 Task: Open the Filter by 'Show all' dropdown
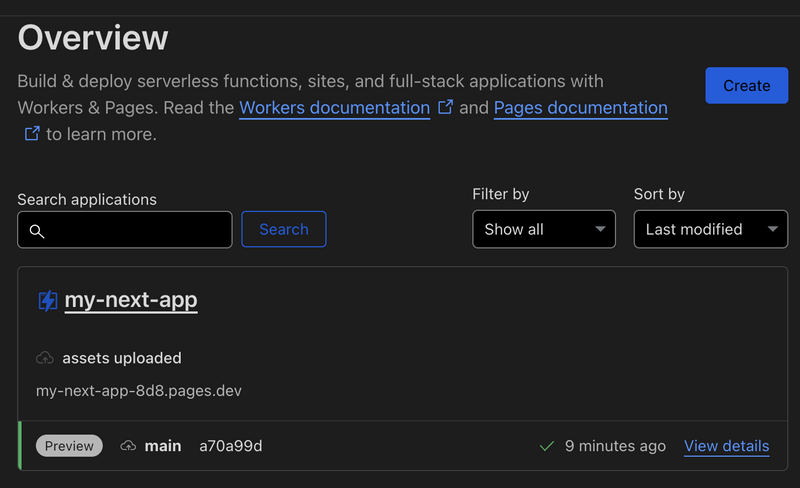544,229
